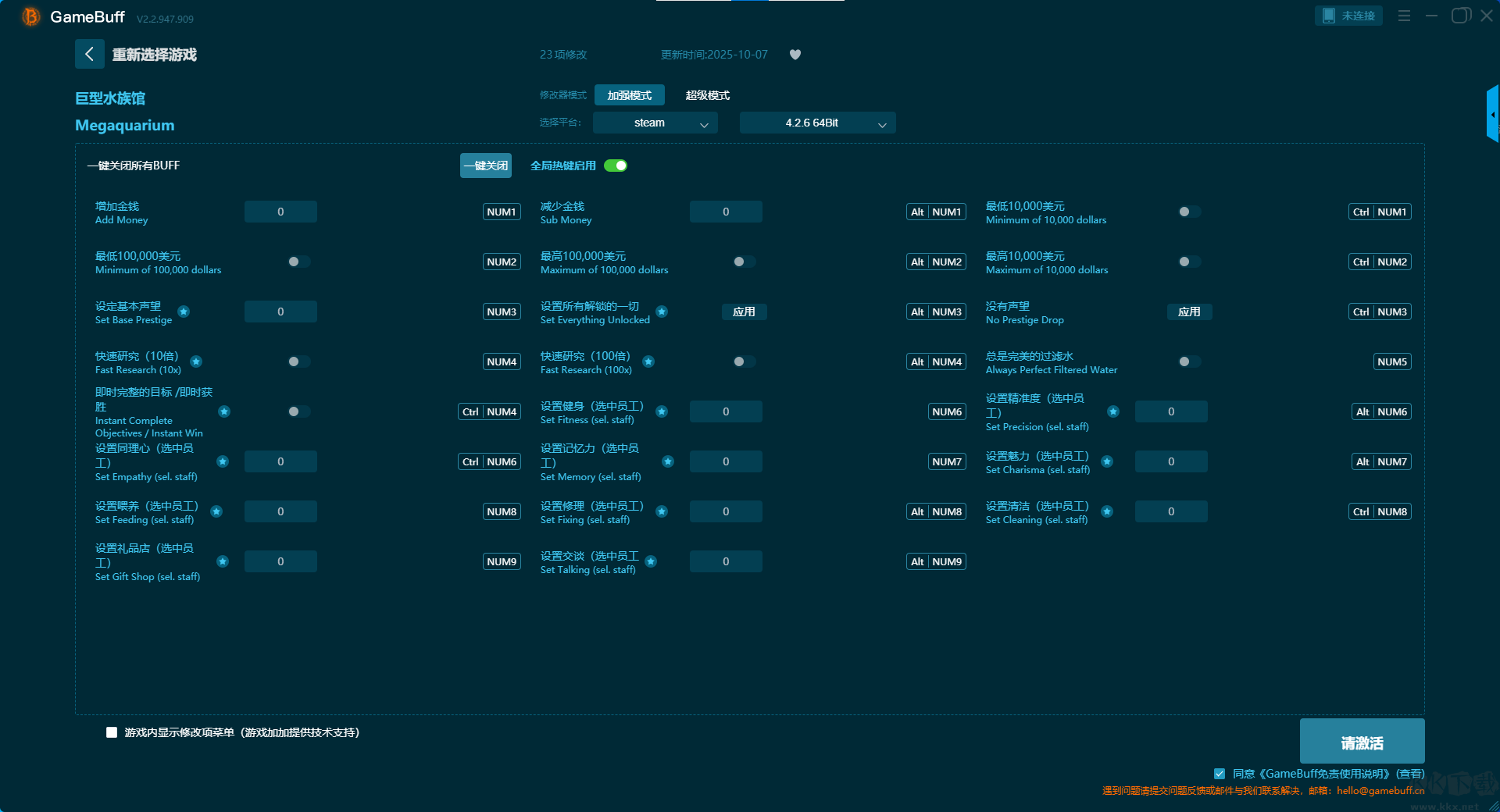
Task: Click the star icon beside Instant Complete Objectives
Action: coord(224,411)
